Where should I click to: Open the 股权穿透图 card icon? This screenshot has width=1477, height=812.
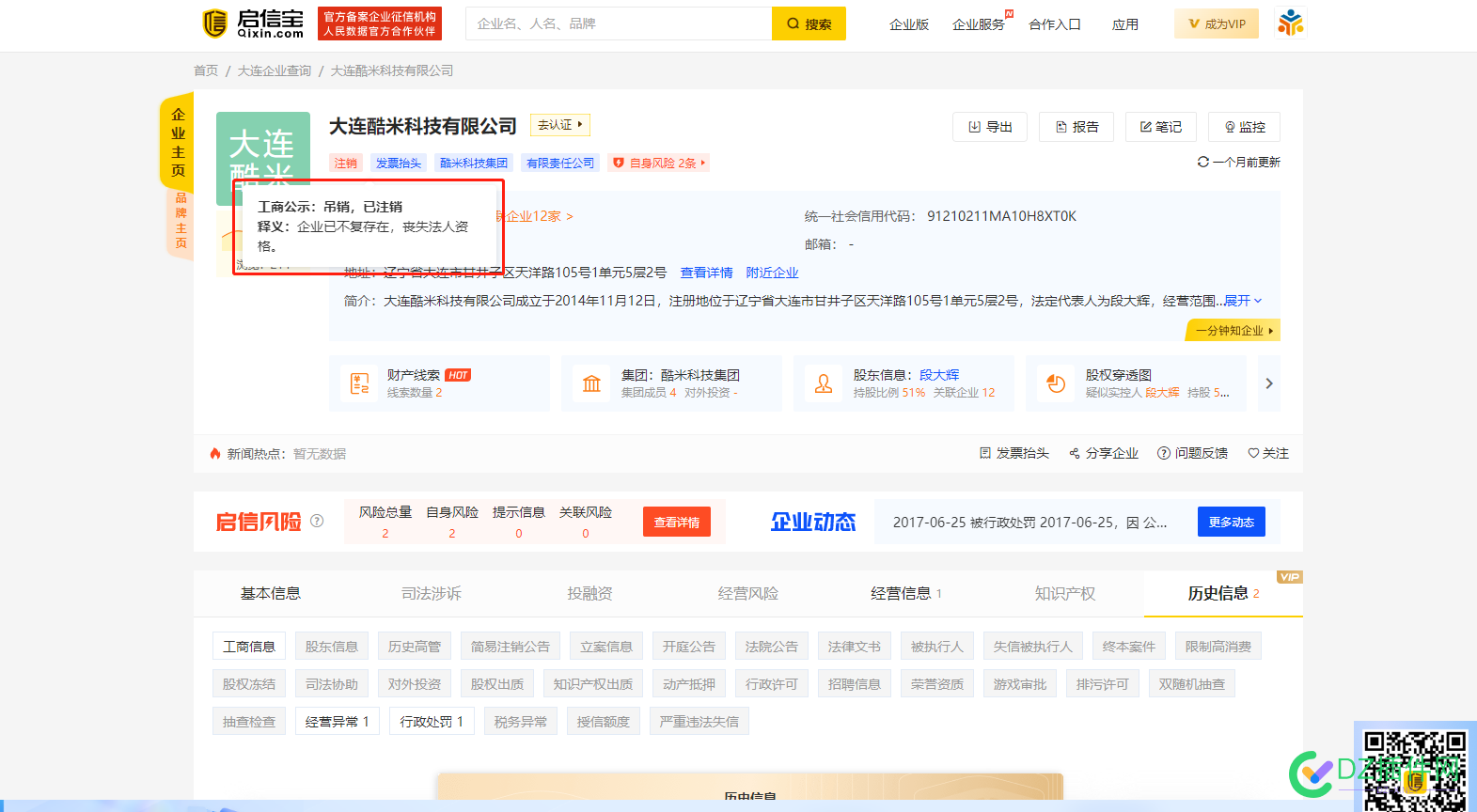[1056, 383]
